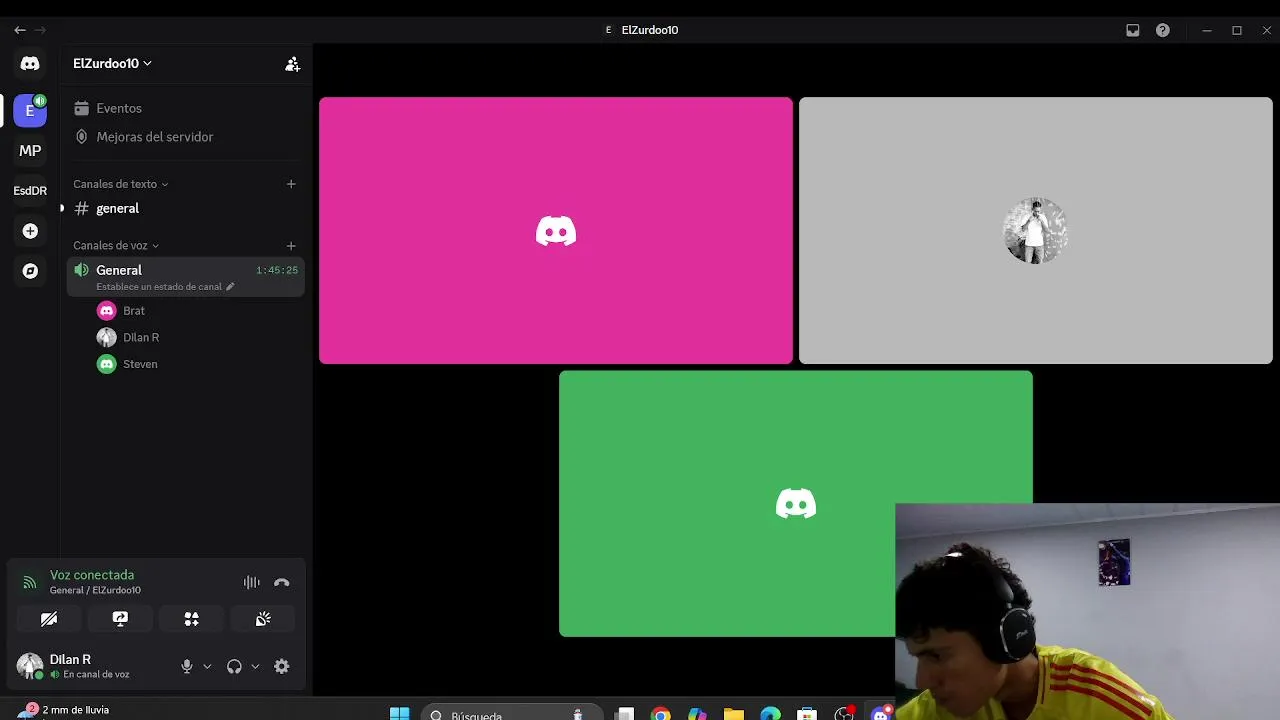Click General / ElZurdoo10 under Voz conectada
1280x720 pixels.
point(95,591)
